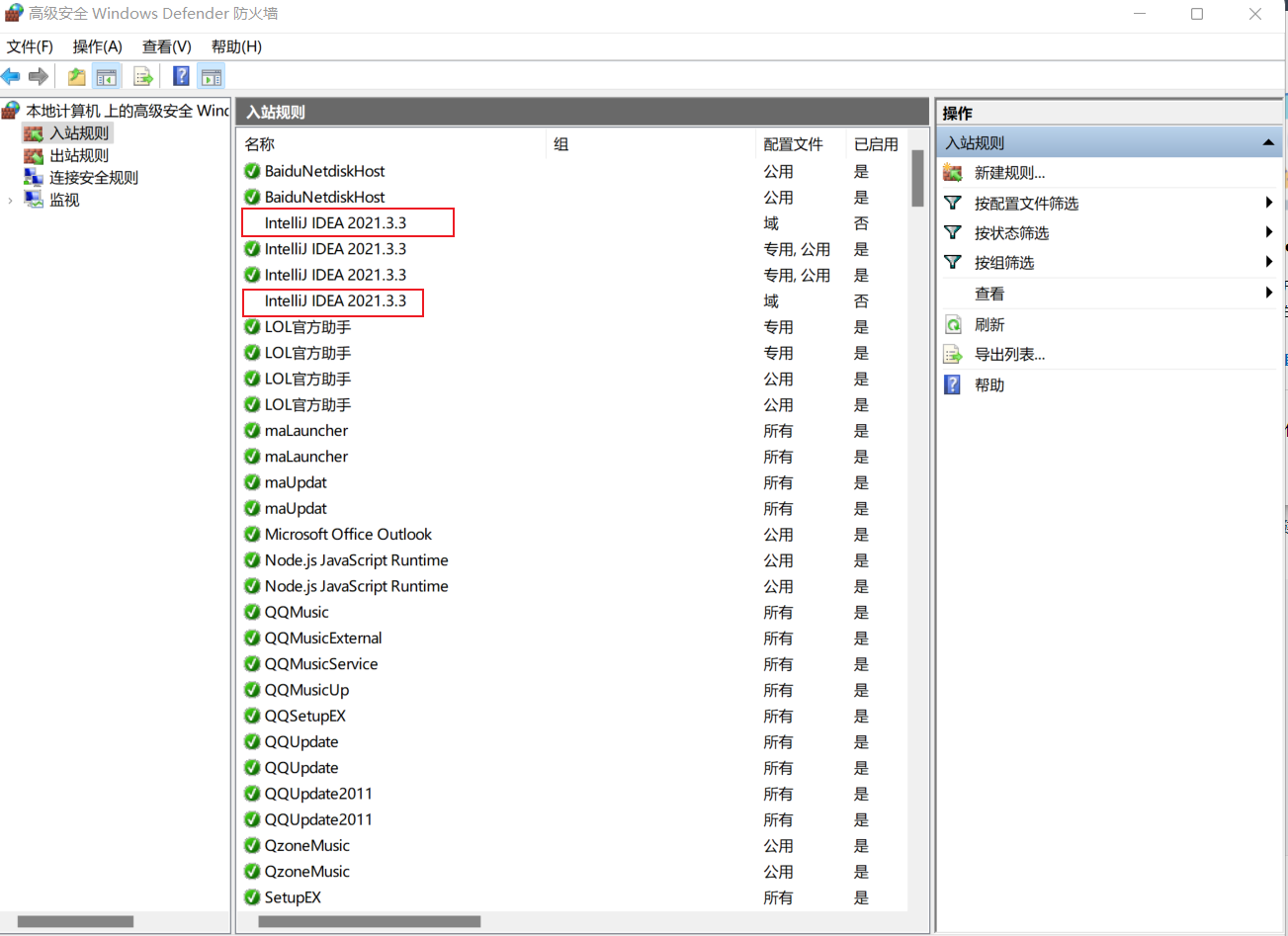Image resolution: width=1288 pixels, height=936 pixels.
Task: Click the tree pane horizontal scrollbar thumb
Action: [x=75, y=921]
